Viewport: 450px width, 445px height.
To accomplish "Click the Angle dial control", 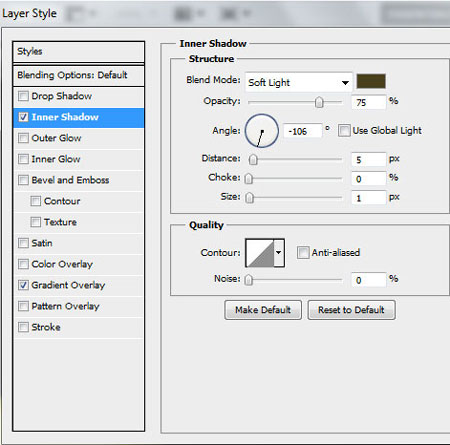I will pyautogui.click(x=262, y=131).
